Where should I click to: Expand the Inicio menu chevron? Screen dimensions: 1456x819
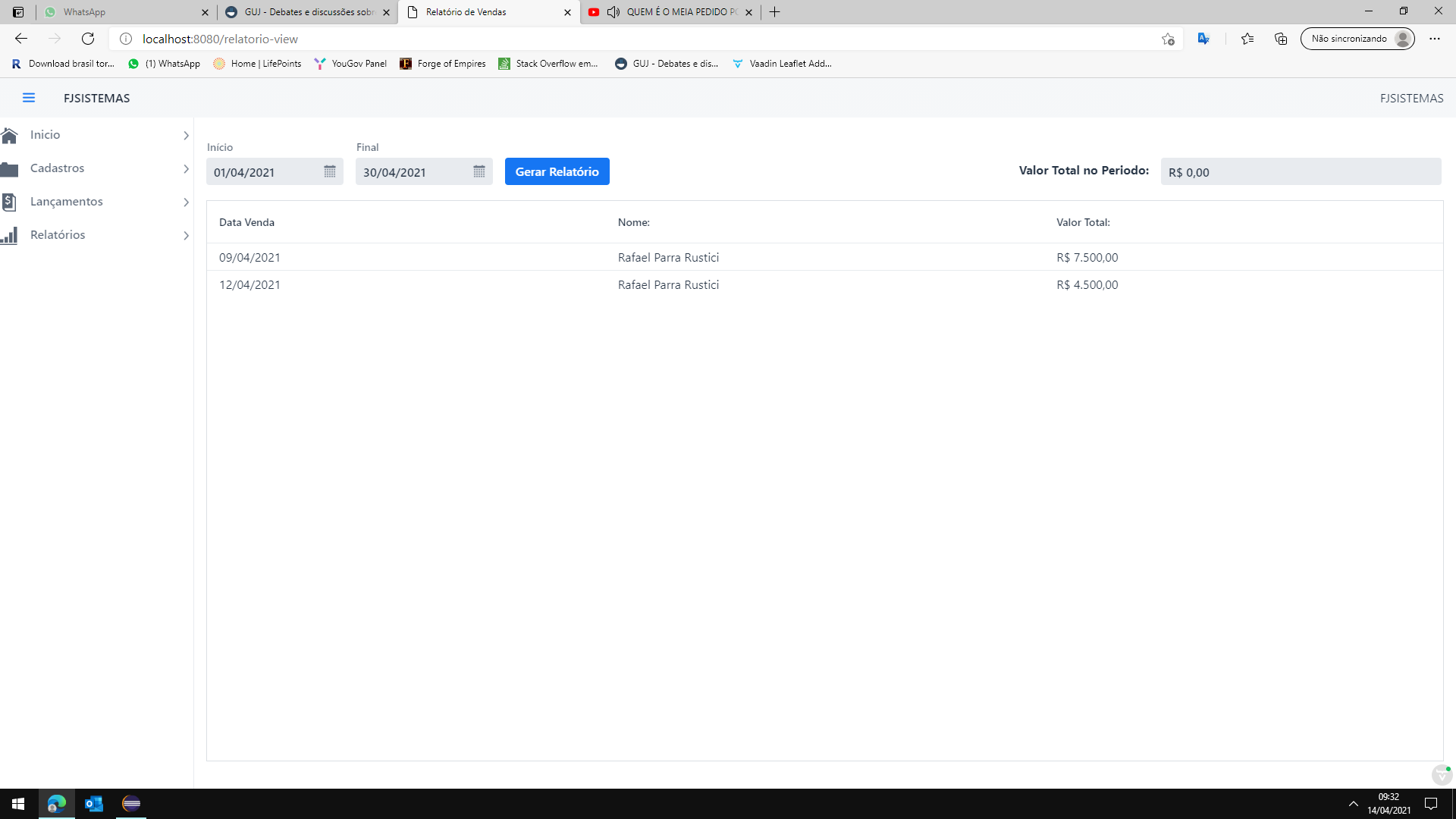point(186,136)
